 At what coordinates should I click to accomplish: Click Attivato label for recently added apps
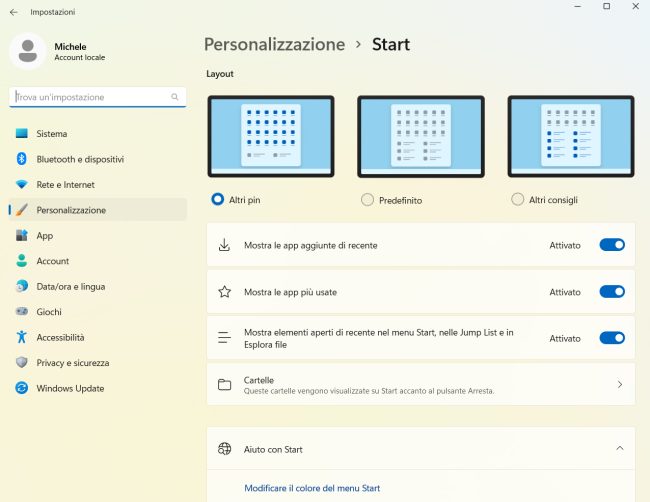click(565, 245)
